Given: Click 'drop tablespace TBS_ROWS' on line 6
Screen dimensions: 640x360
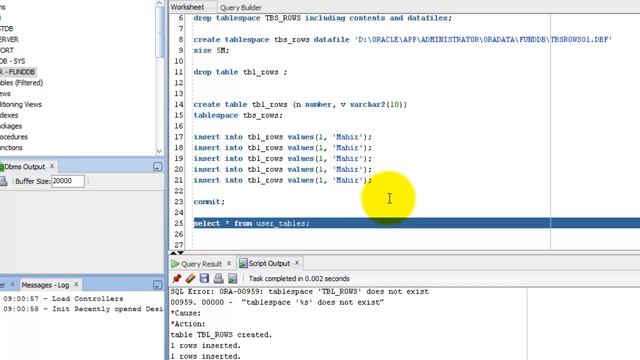Looking at the screenshot, I should point(322,18).
